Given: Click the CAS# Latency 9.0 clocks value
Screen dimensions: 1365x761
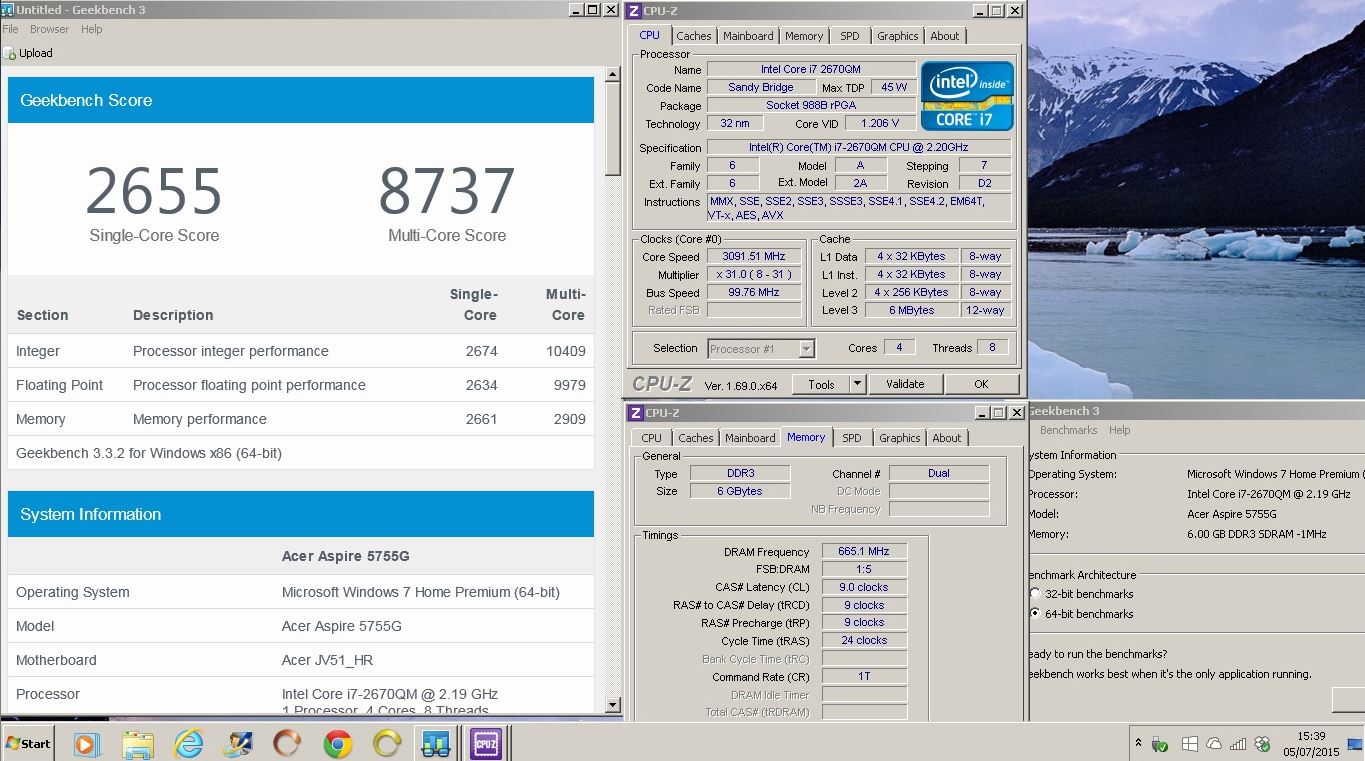Looking at the screenshot, I should (864, 587).
